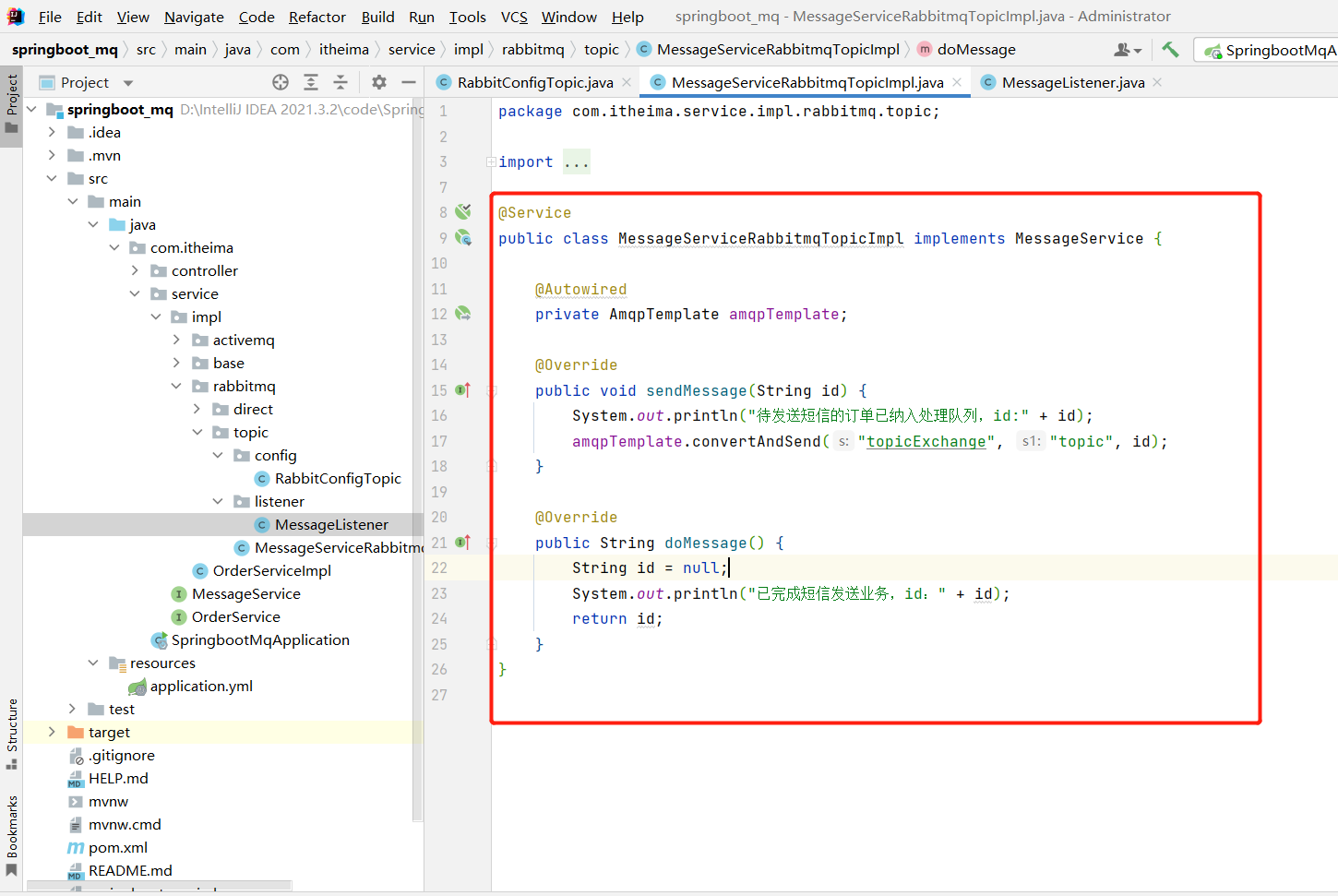This screenshot has width=1338, height=896.
Task: Click the expand all icon in Project panel
Action: [x=311, y=82]
